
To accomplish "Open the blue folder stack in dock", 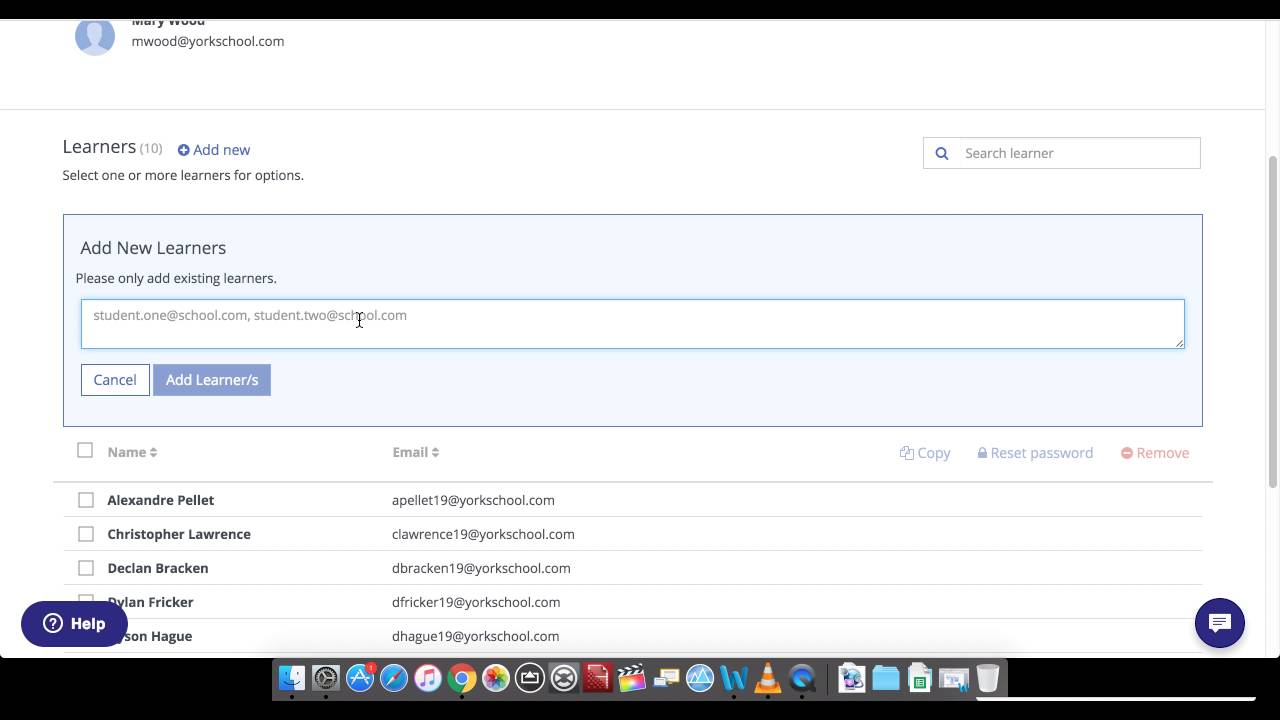I will [886, 679].
